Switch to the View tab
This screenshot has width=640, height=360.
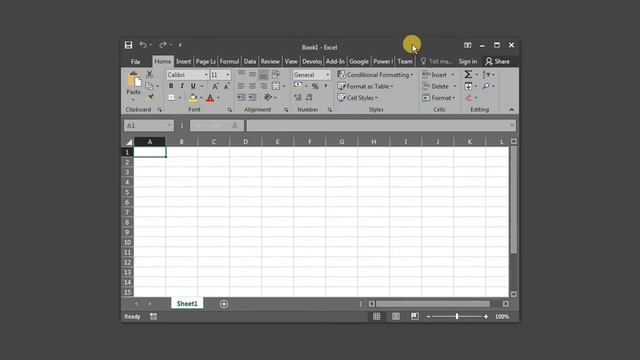pyautogui.click(x=291, y=62)
